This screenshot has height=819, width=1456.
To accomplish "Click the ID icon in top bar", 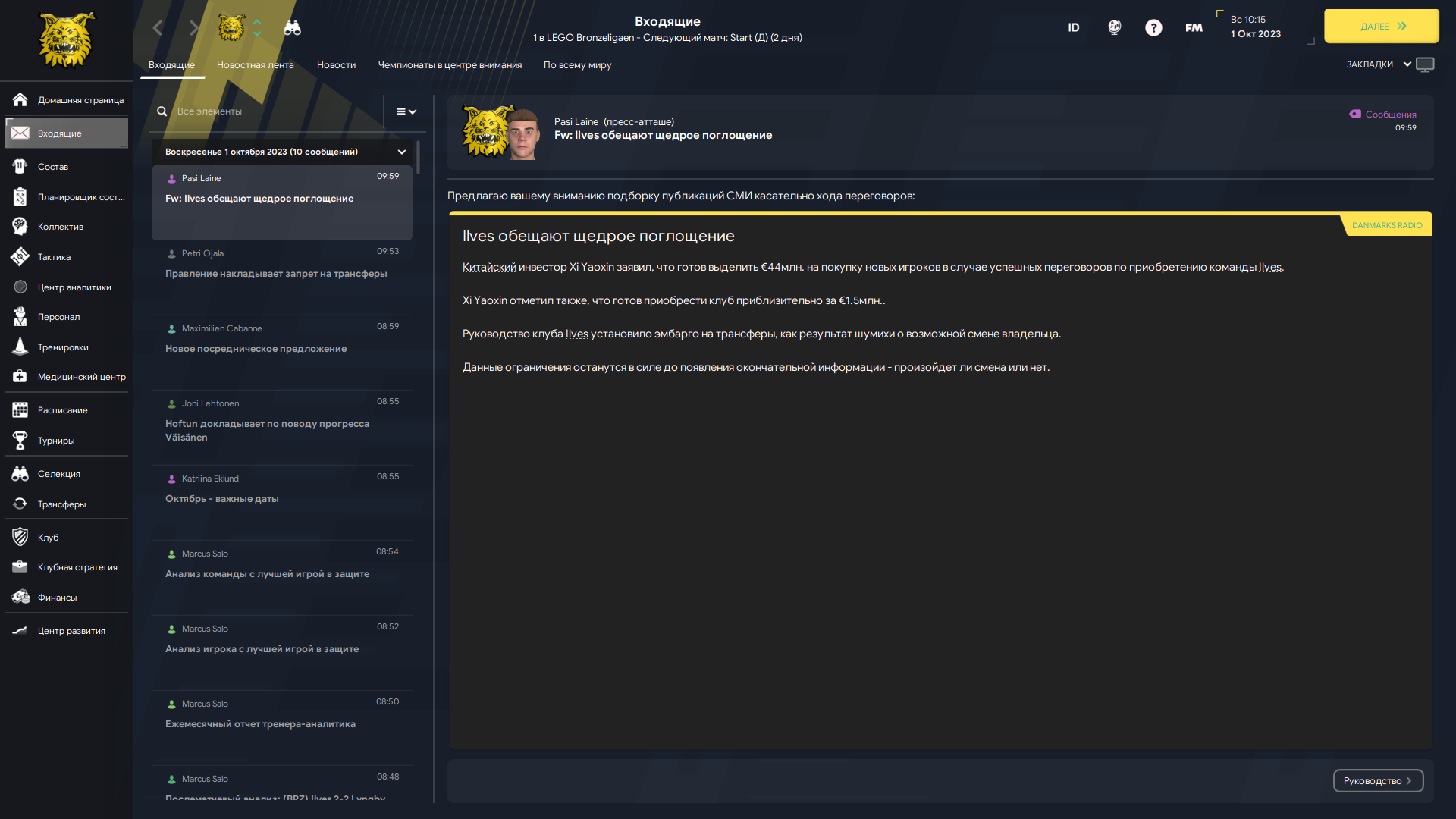I will (x=1074, y=28).
